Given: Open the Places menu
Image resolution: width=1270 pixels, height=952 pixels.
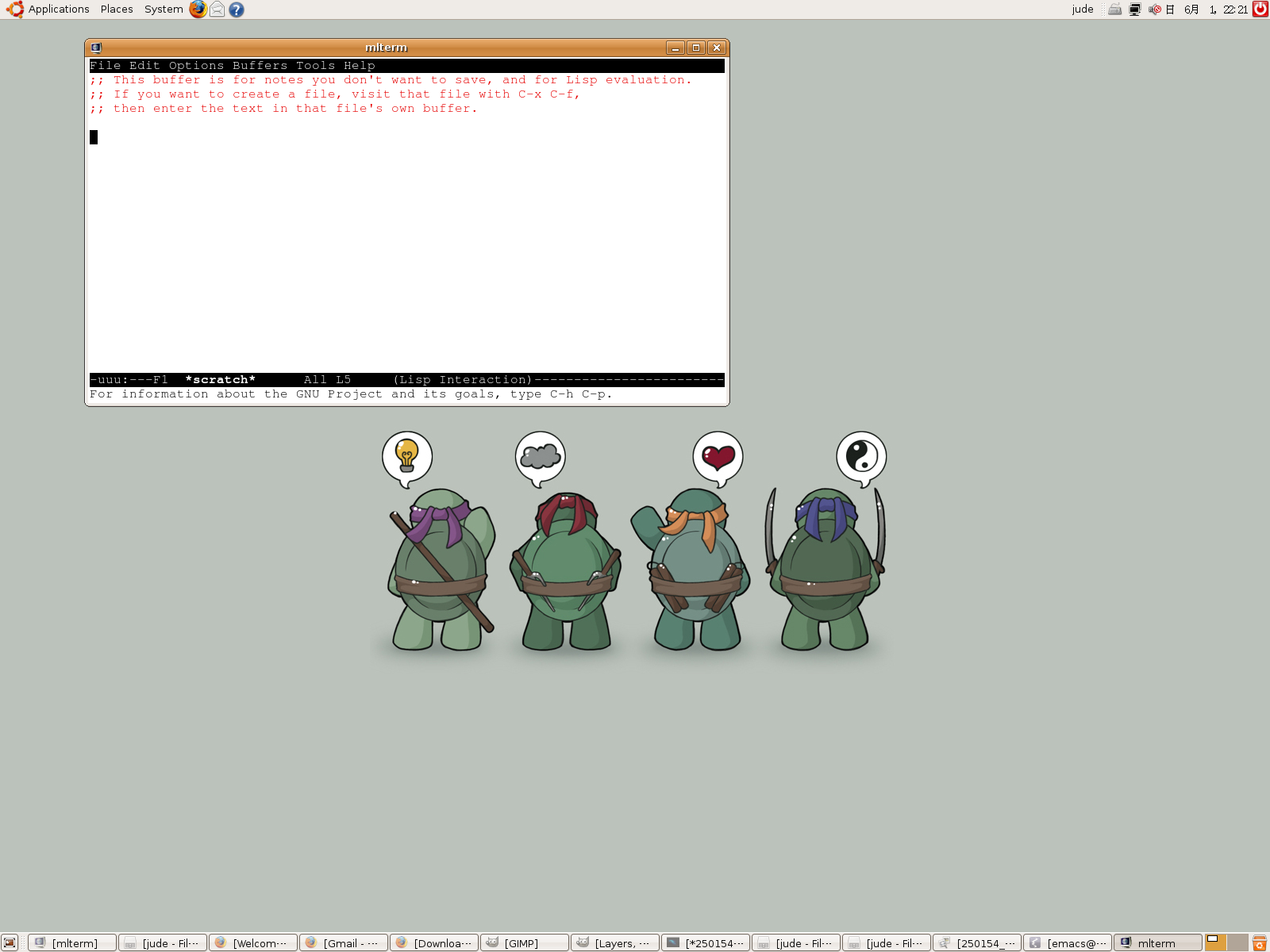Looking at the screenshot, I should (x=117, y=10).
